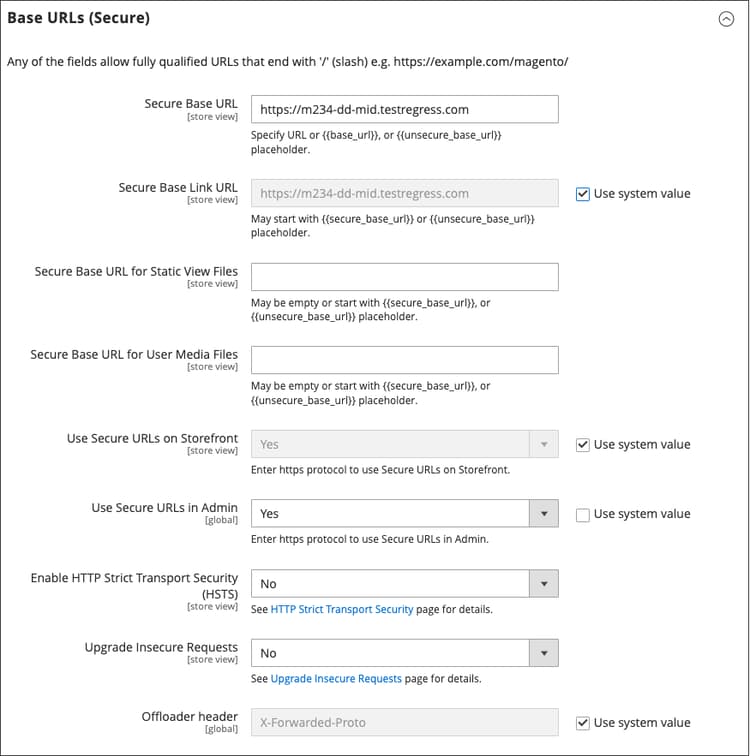The image size is (750, 756).
Task: Click the disabled Offloader header field
Action: [x=404, y=723]
